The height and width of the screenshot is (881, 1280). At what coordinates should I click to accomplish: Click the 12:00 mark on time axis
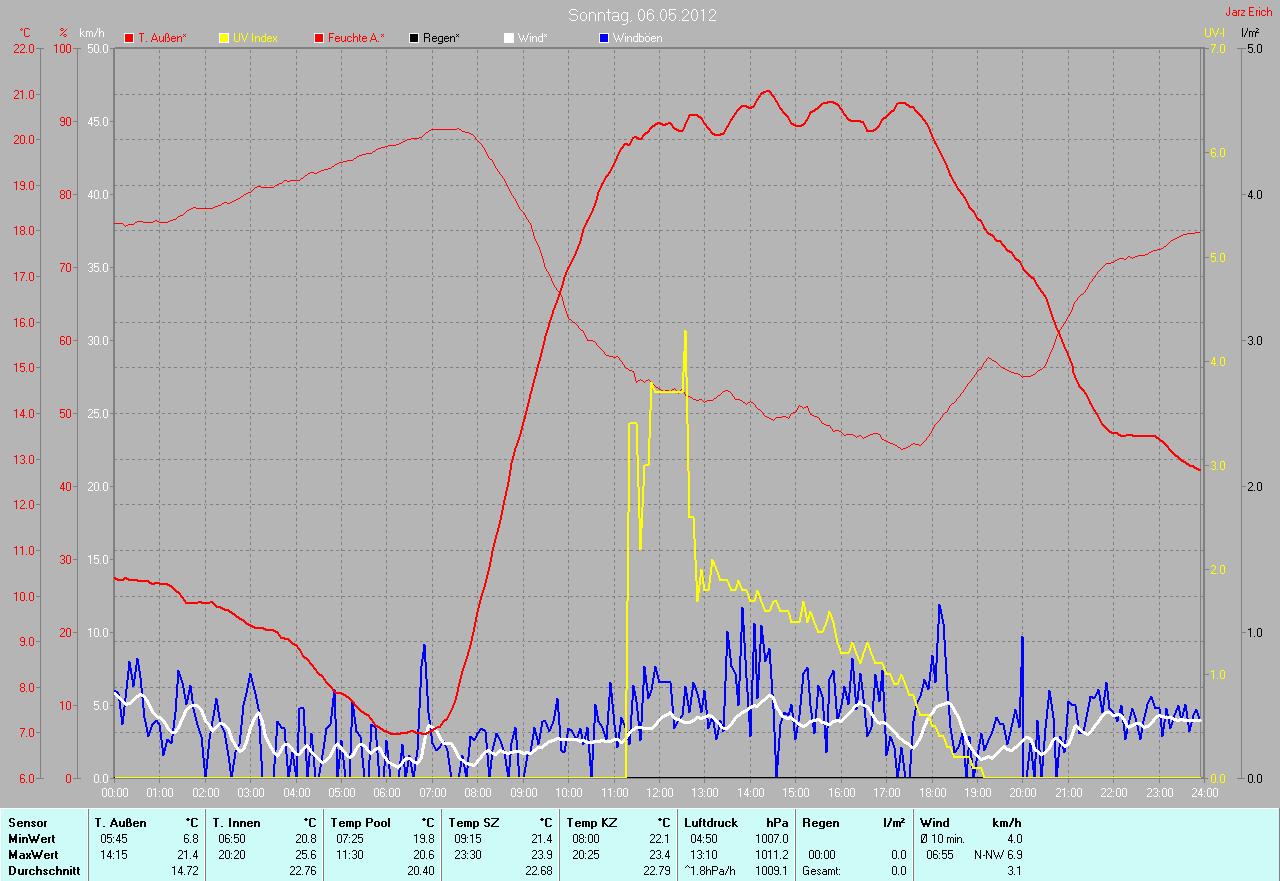click(659, 793)
